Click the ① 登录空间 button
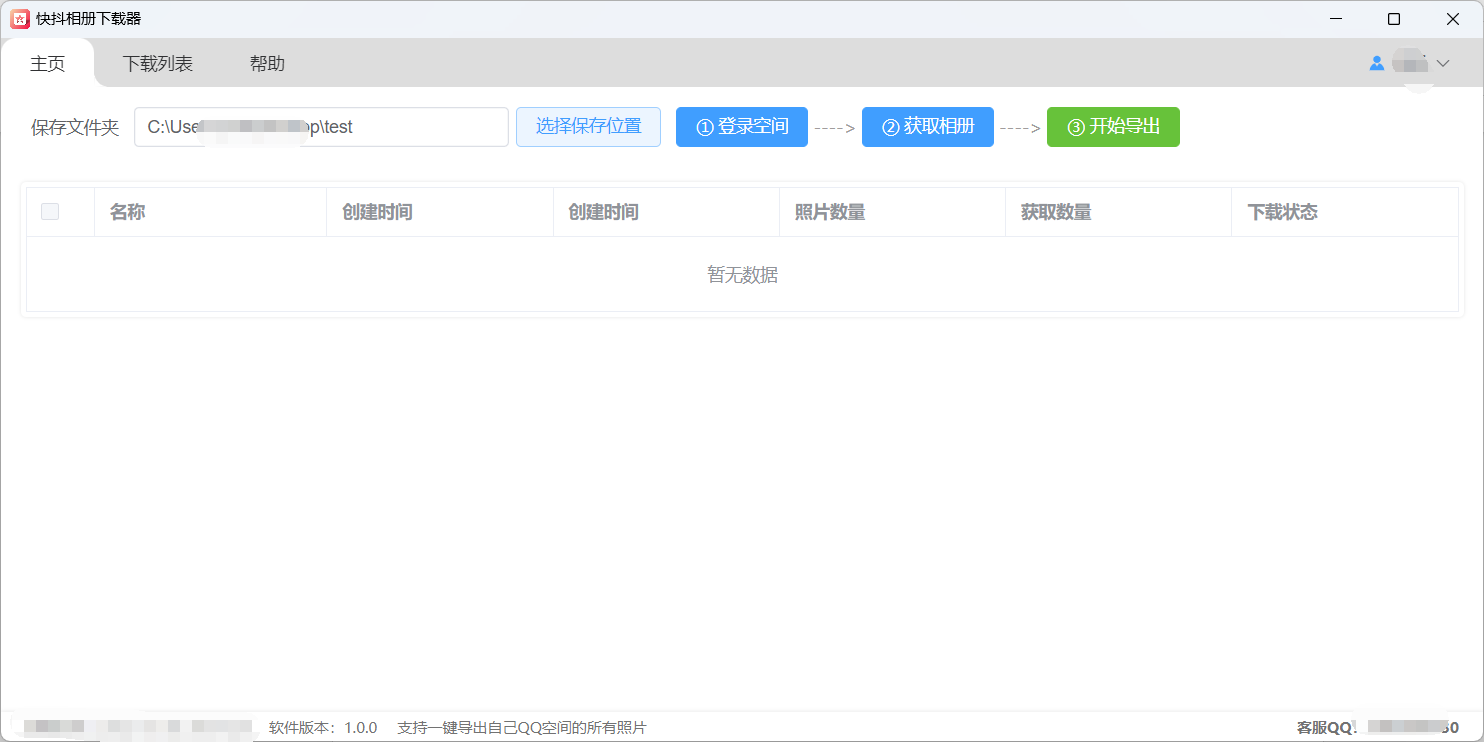This screenshot has width=1484, height=742. click(742, 127)
